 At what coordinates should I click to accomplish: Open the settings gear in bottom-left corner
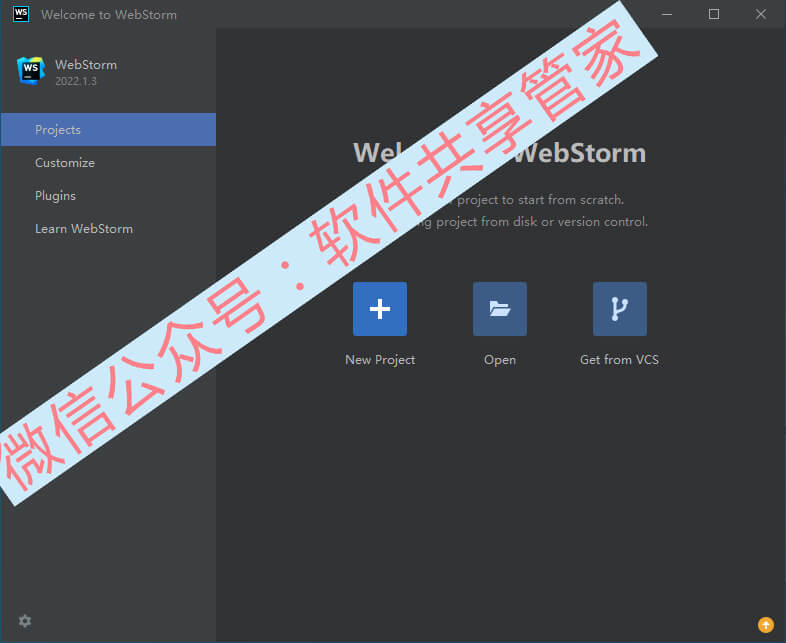[x=25, y=621]
